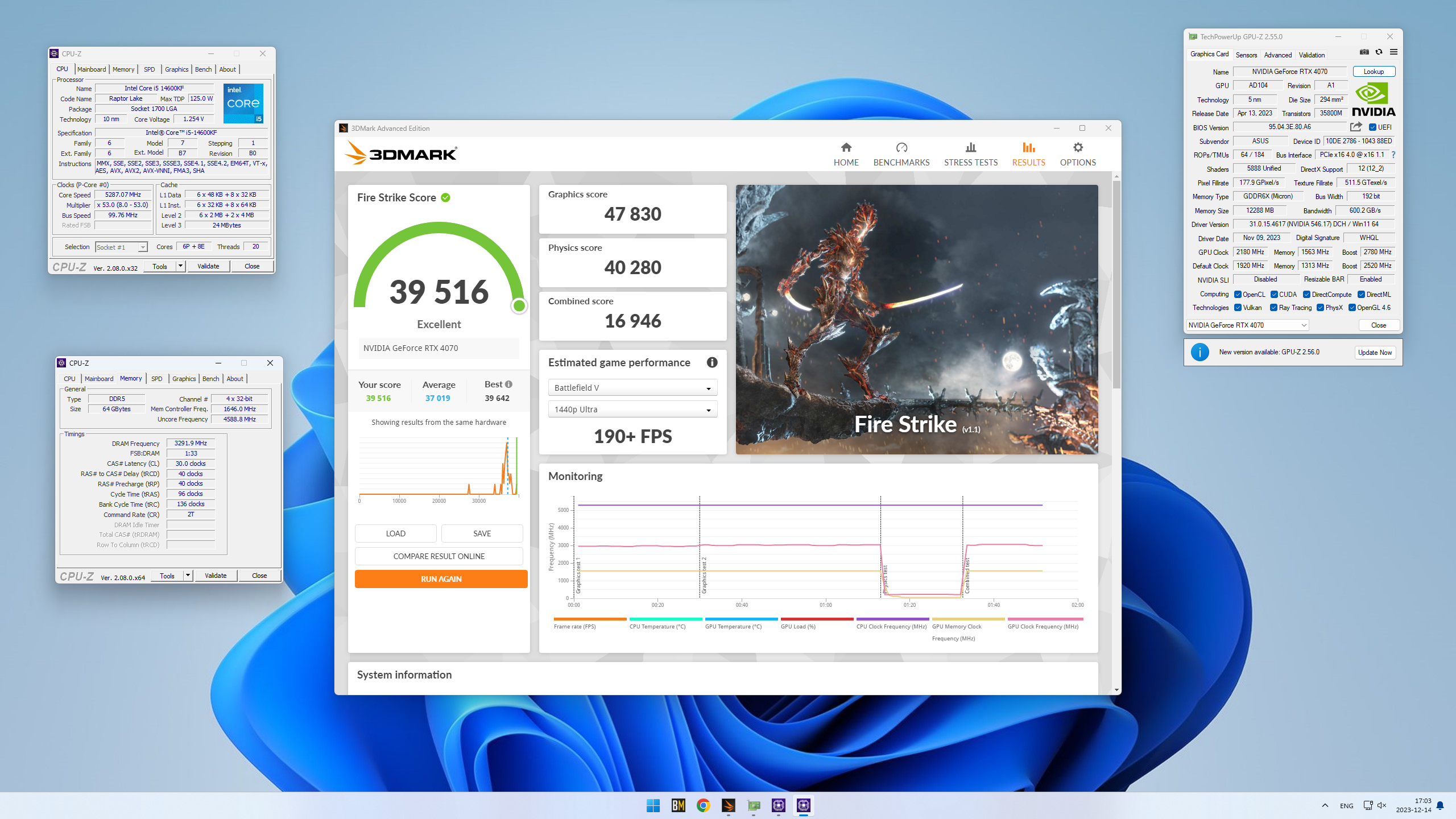Toggle the Vulkan checkbox
The height and width of the screenshot is (819, 1456).
(x=1238, y=308)
